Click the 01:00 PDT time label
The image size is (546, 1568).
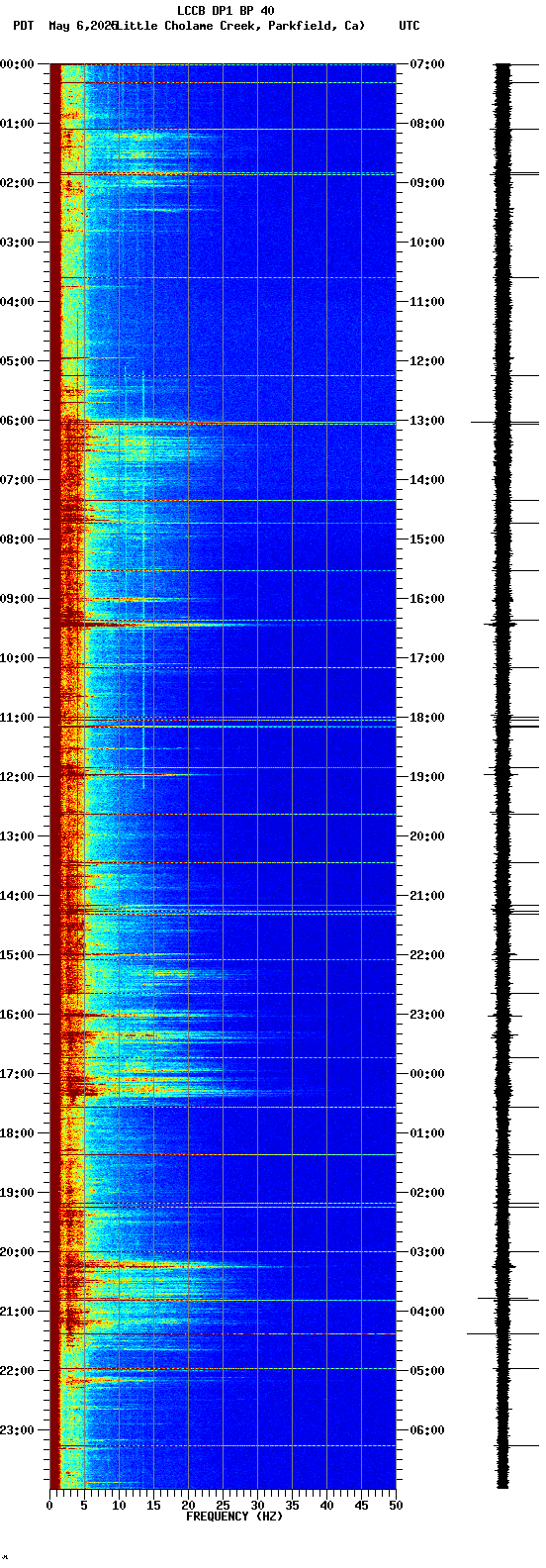18,124
